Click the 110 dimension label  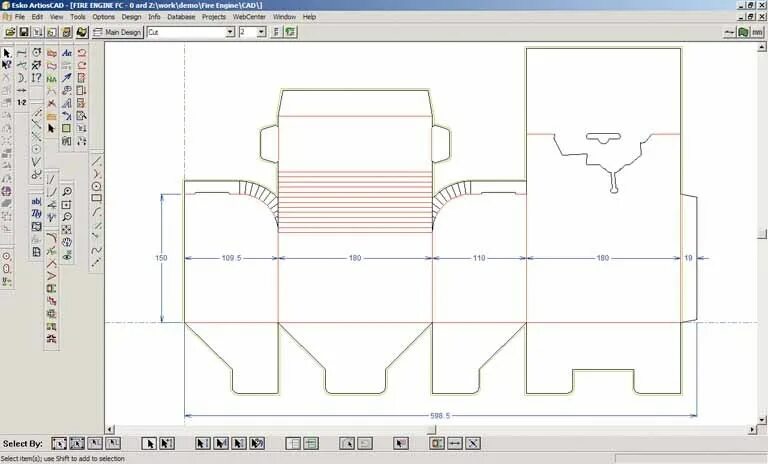point(479,258)
